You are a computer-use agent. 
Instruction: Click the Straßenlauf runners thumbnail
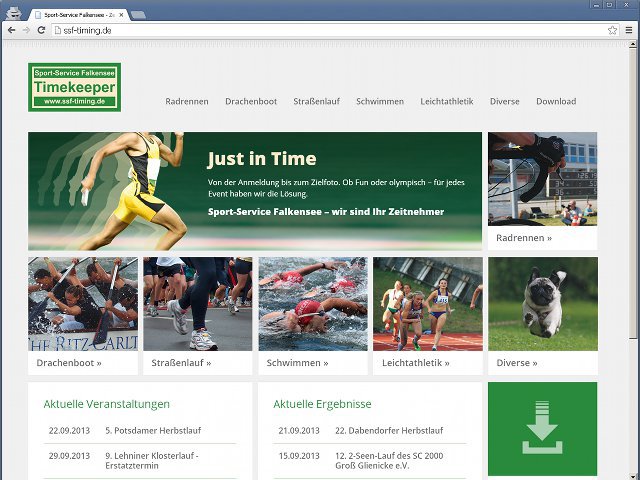198,304
